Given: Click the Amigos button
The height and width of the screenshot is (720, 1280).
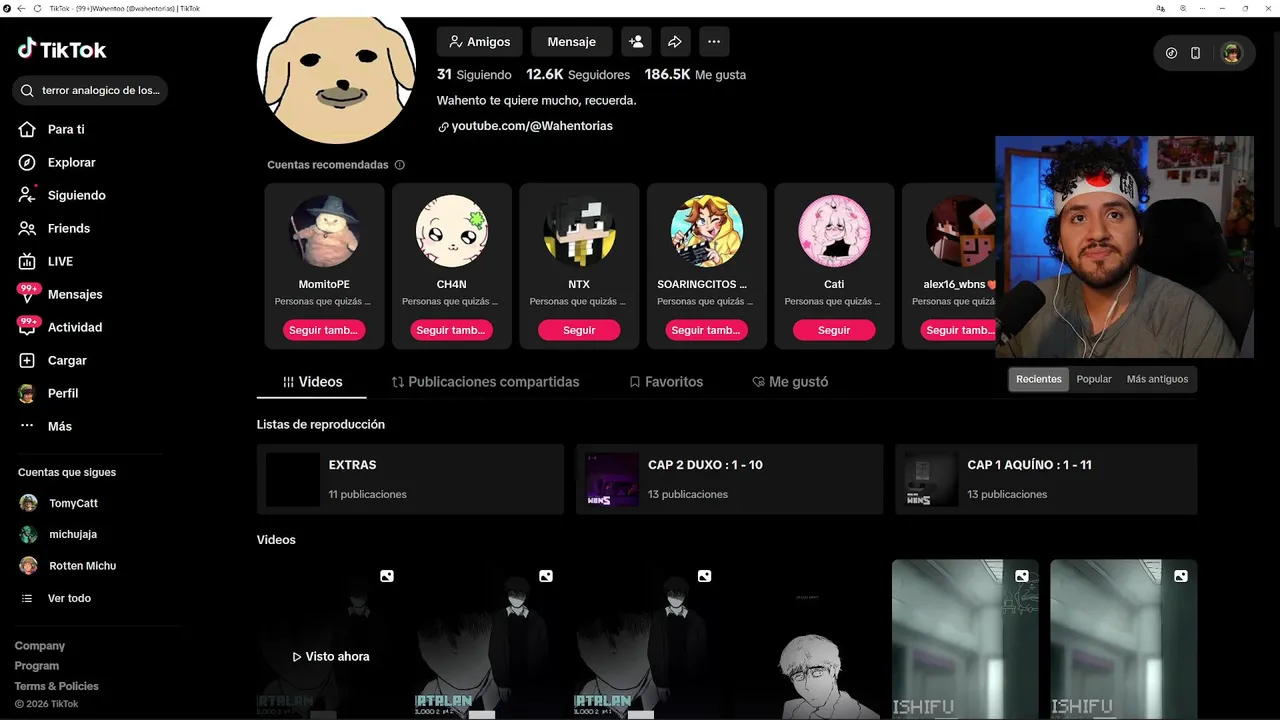Looking at the screenshot, I should click(479, 42).
